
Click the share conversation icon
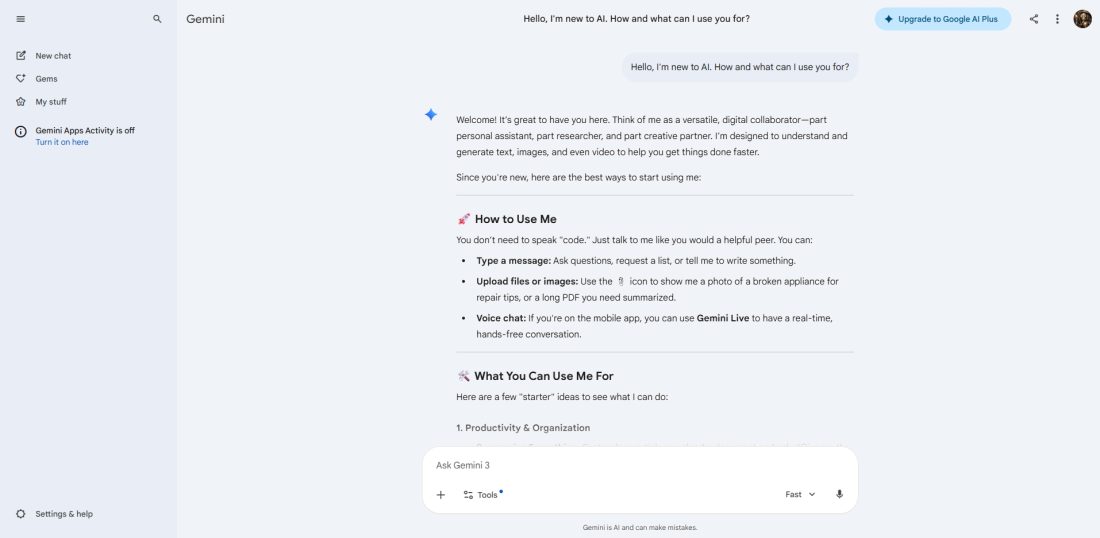tap(1034, 19)
